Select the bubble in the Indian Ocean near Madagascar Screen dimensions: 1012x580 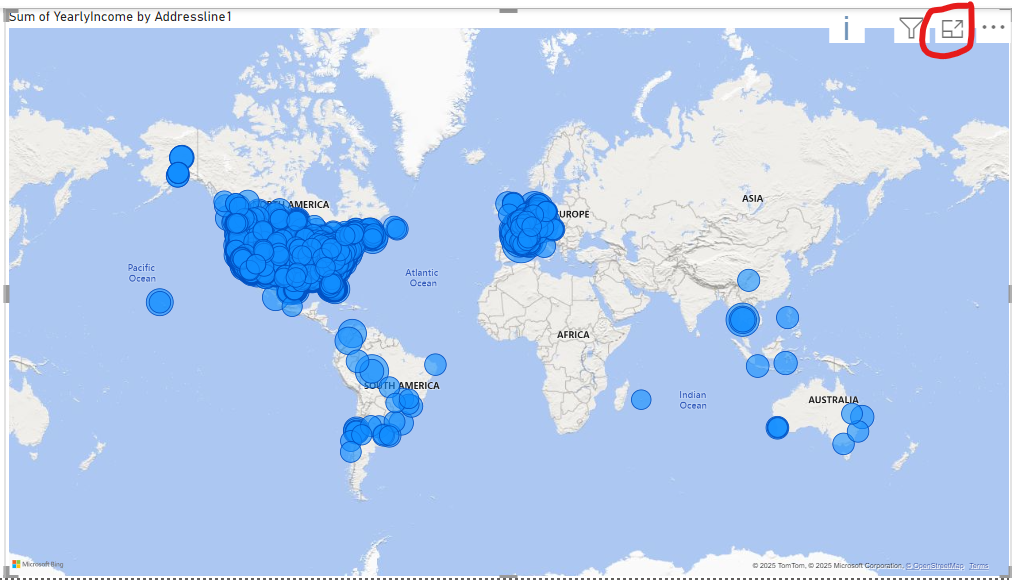click(641, 400)
